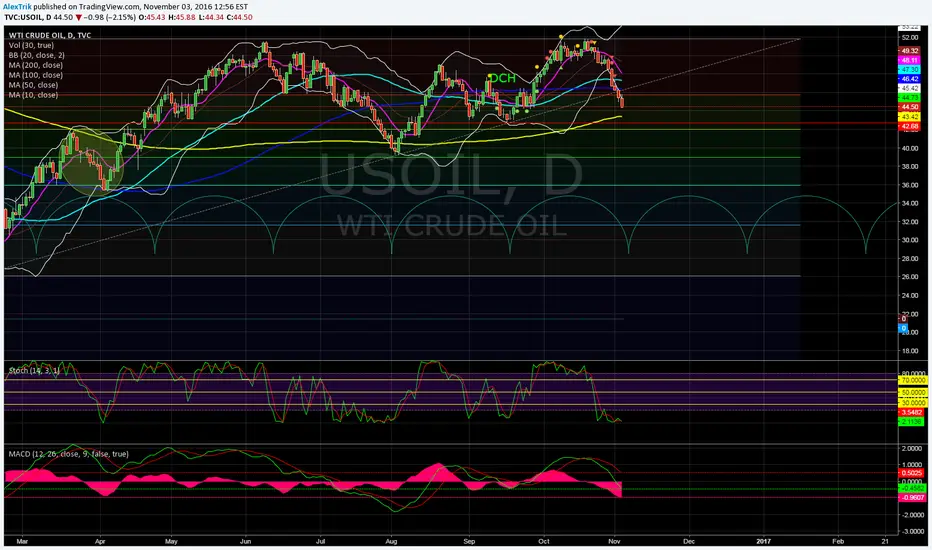The height and width of the screenshot is (550, 932).
Task: Select the MA (50, close) indicator label
Action: click(33, 85)
